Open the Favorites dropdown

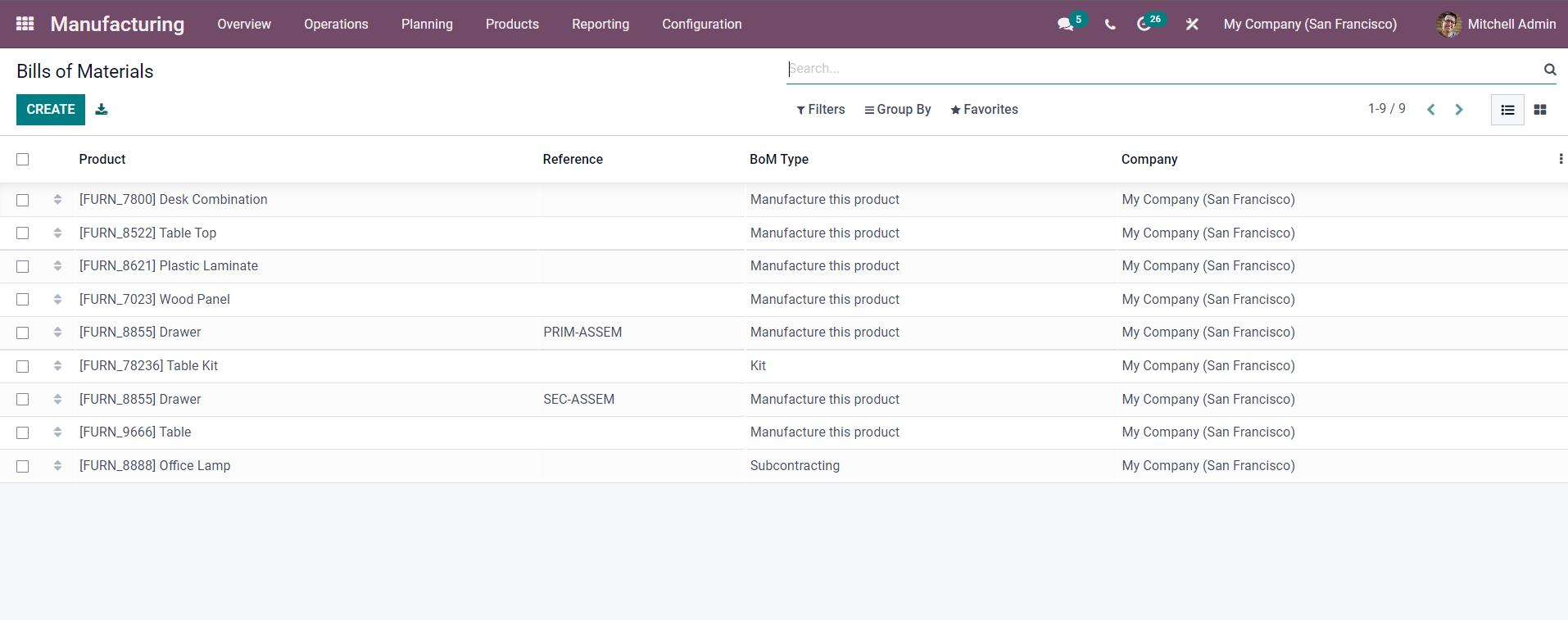pos(984,110)
